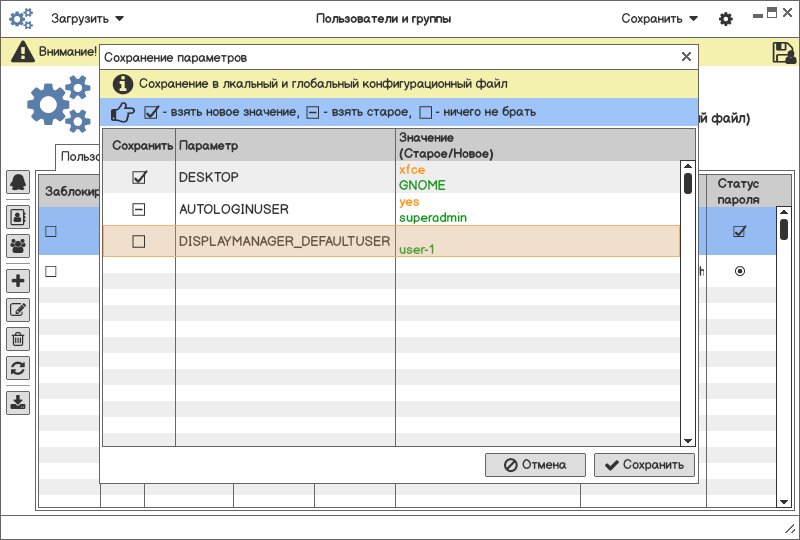Click the edit pencil icon in sidebar
800x540 pixels.
(18, 310)
